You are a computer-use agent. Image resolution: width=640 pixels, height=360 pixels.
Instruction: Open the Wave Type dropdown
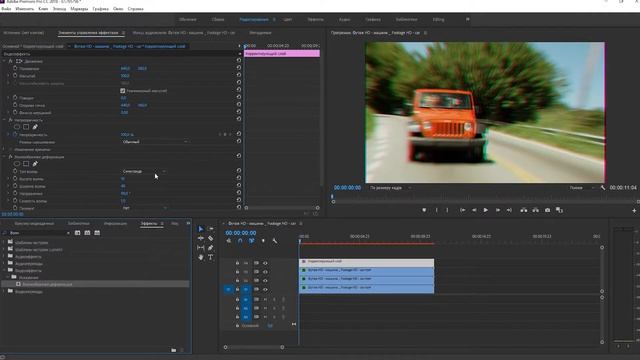tap(144, 171)
